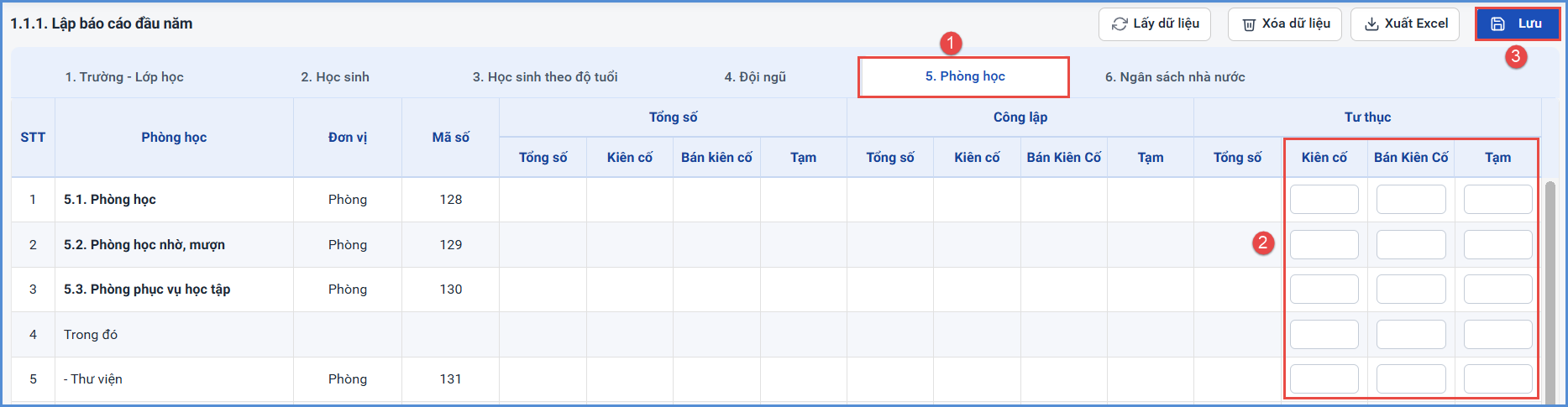The image size is (1568, 407).
Task: Click the Tư thục group header
Action: coord(1367,117)
